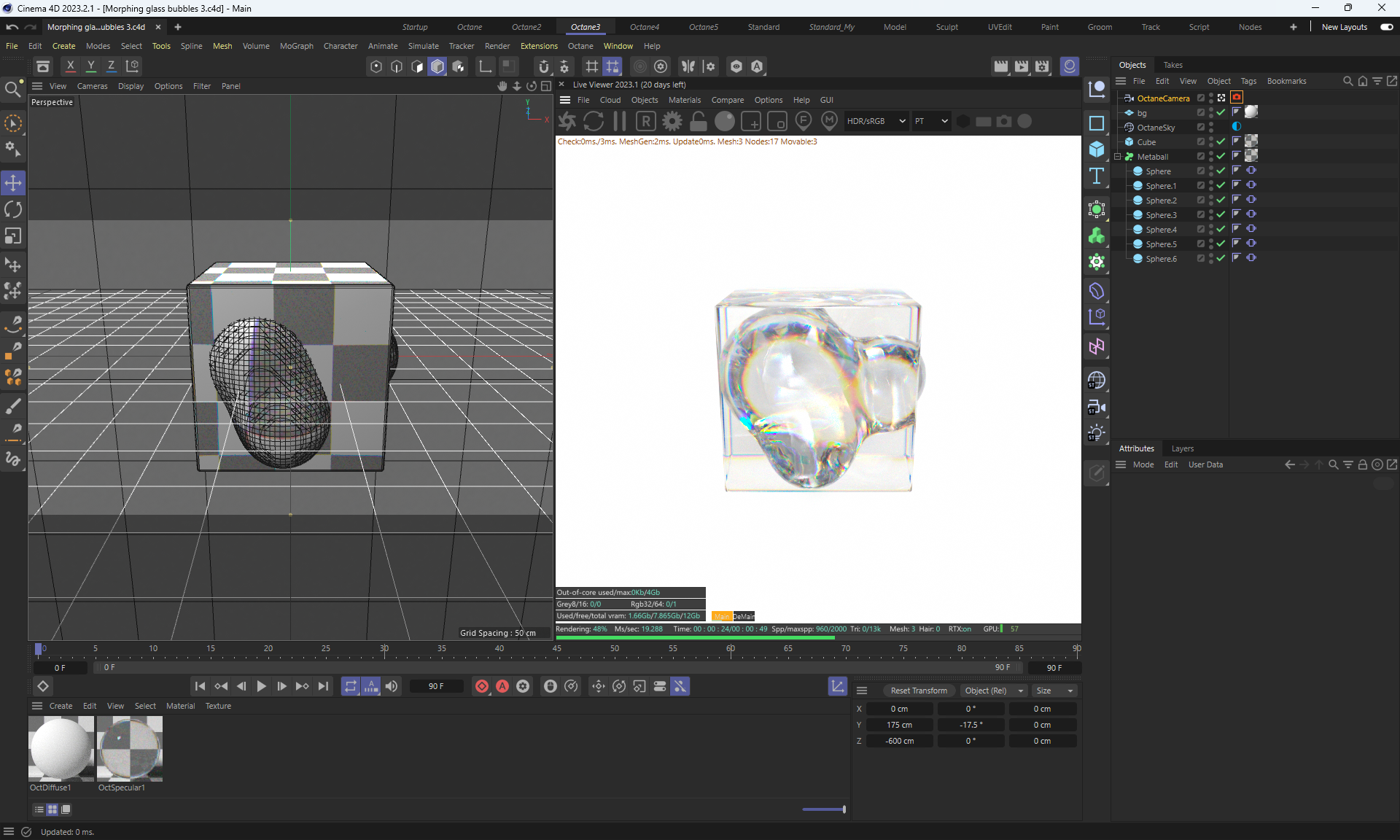
Task: Open Octane Live Viewer settings gear
Action: (672, 122)
